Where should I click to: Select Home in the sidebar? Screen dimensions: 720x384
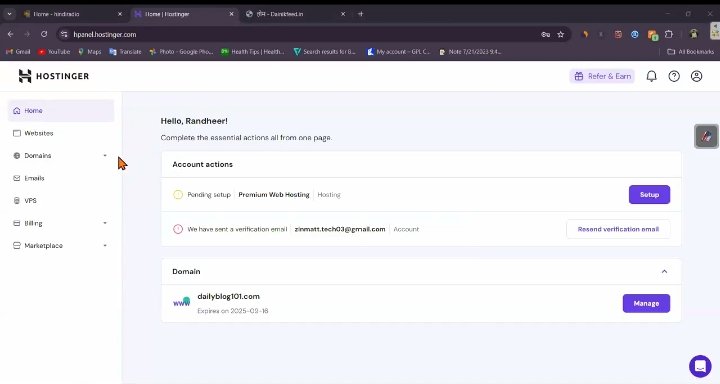tap(61, 111)
